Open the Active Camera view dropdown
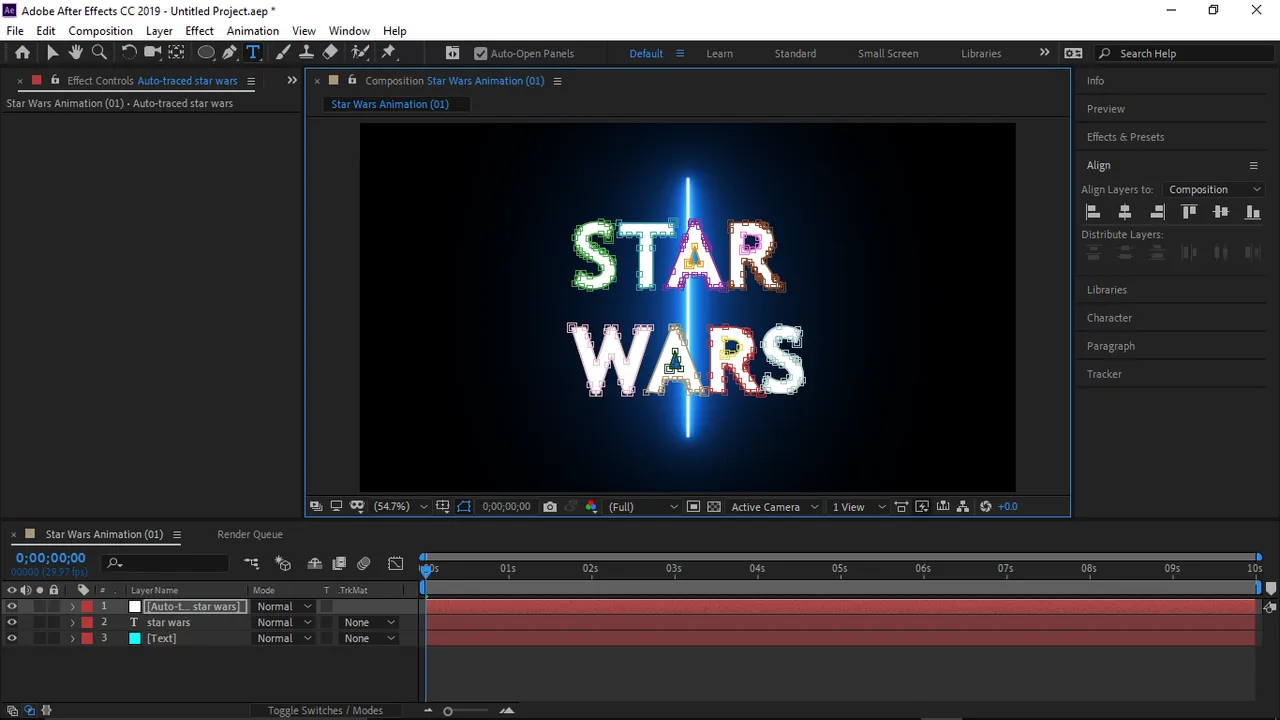The width and height of the screenshot is (1280, 720). point(775,507)
